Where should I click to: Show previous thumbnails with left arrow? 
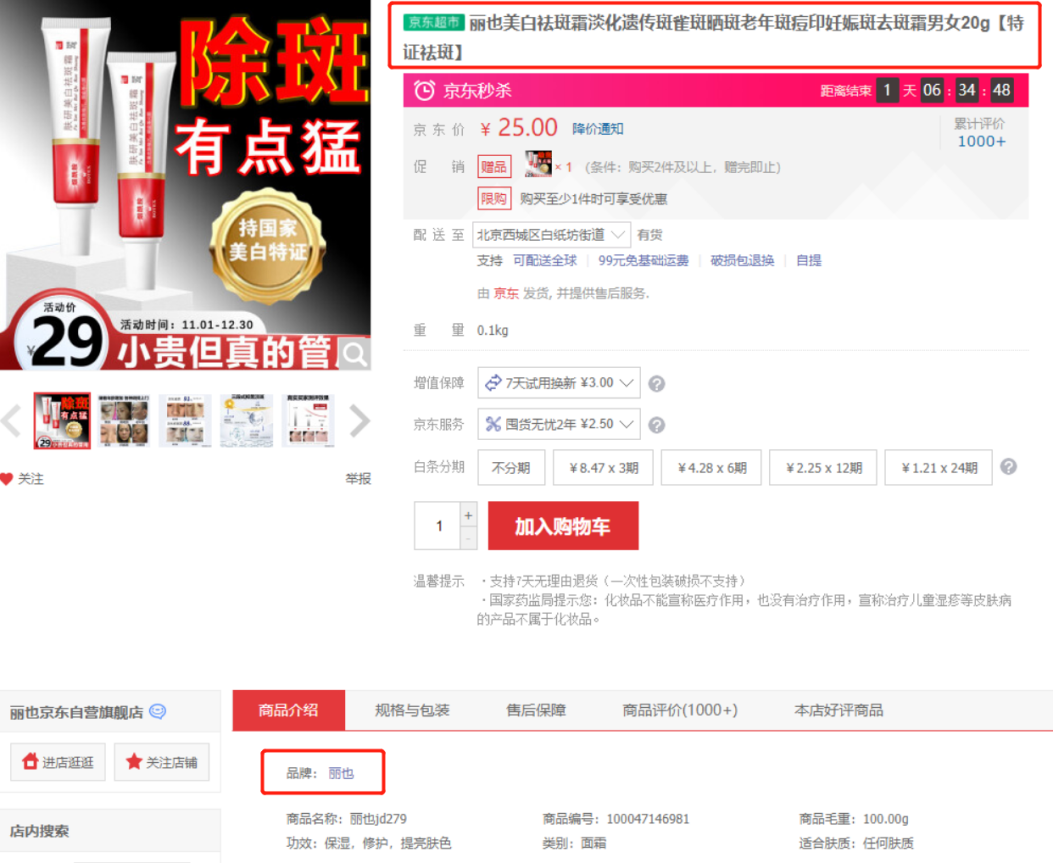coord(11,421)
